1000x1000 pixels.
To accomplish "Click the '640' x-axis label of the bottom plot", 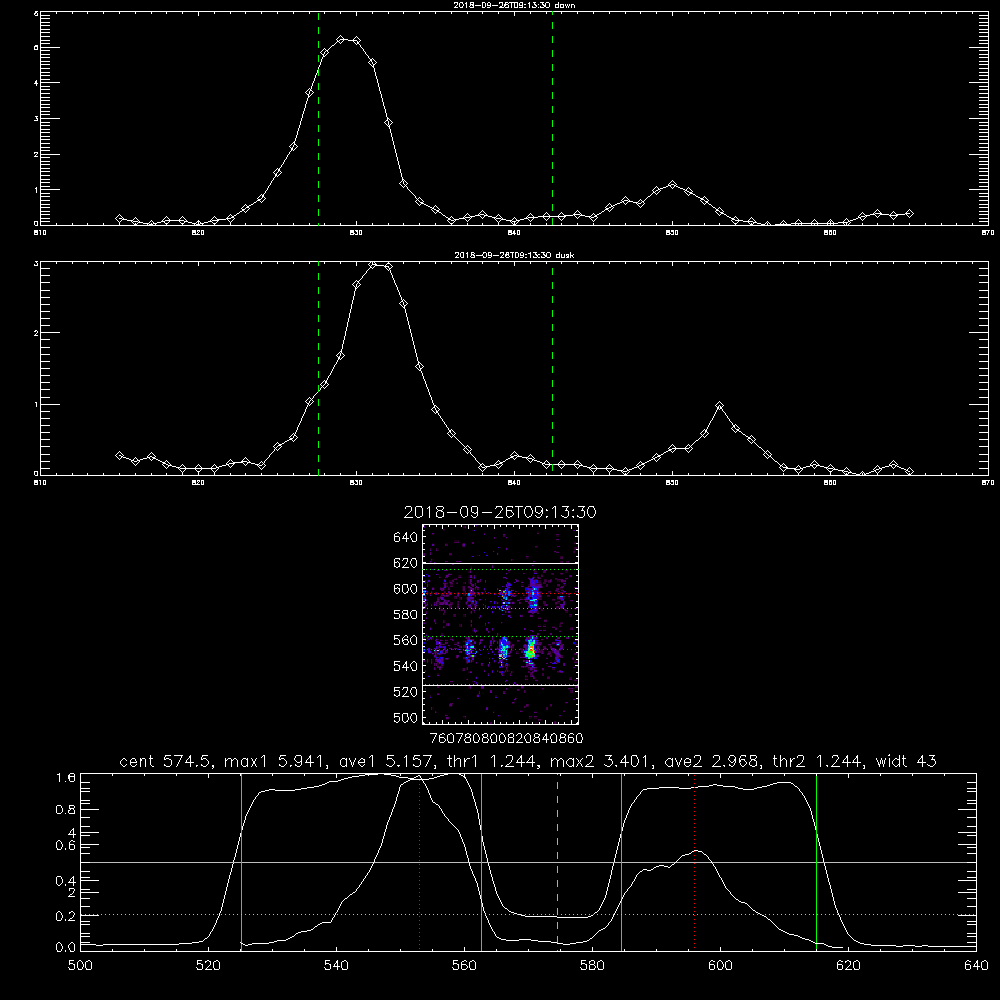I will (x=976, y=966).
